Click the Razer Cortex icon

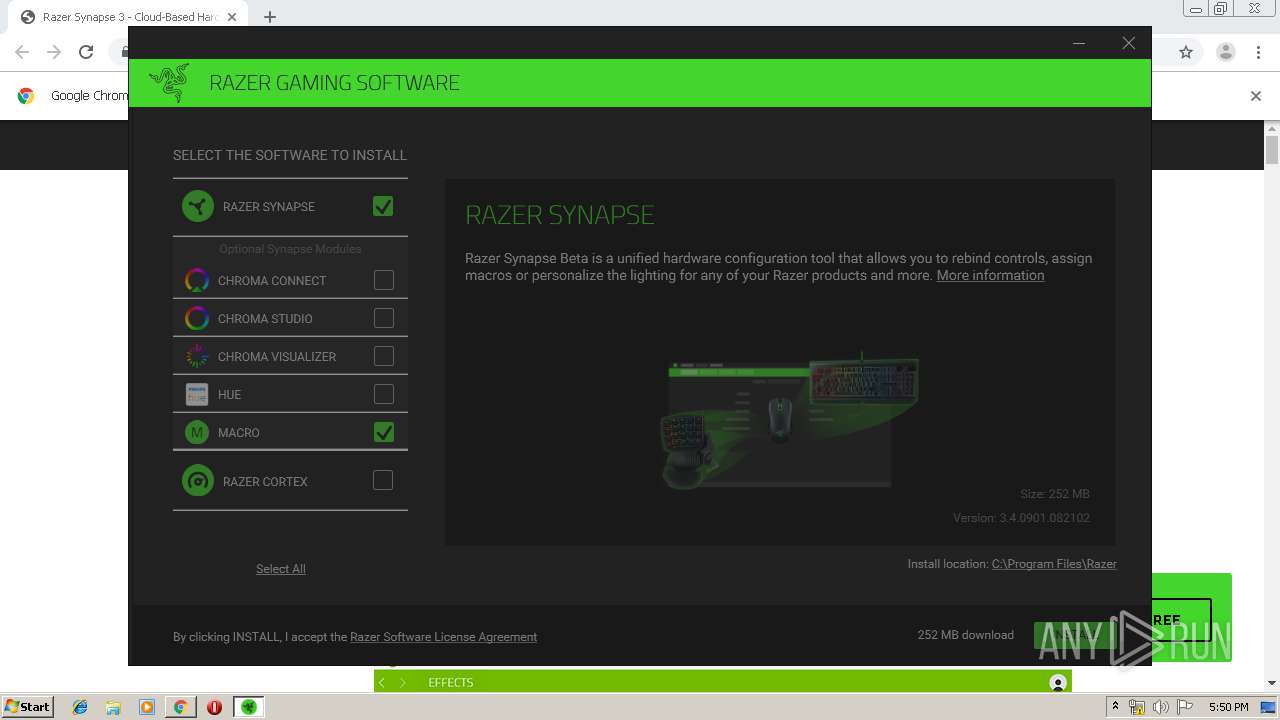[x=198, y=481]
